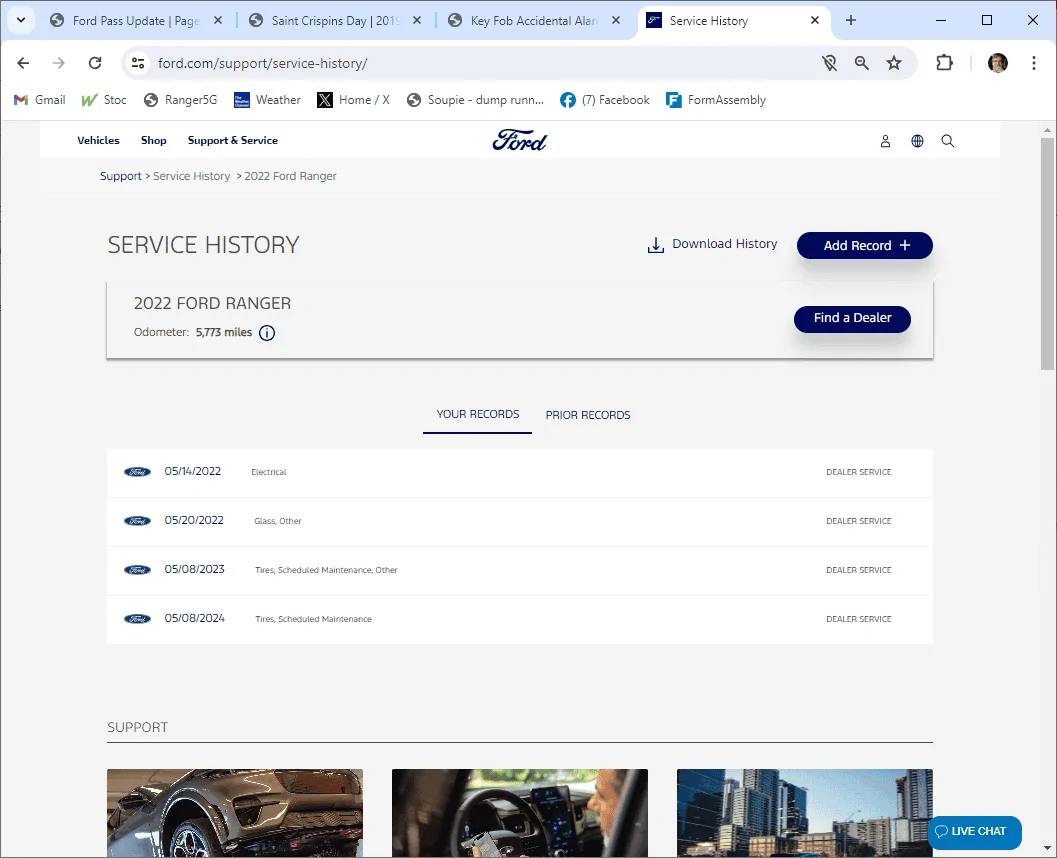
Task: Open the LIVE CHAT button
Action: point(975,832)
